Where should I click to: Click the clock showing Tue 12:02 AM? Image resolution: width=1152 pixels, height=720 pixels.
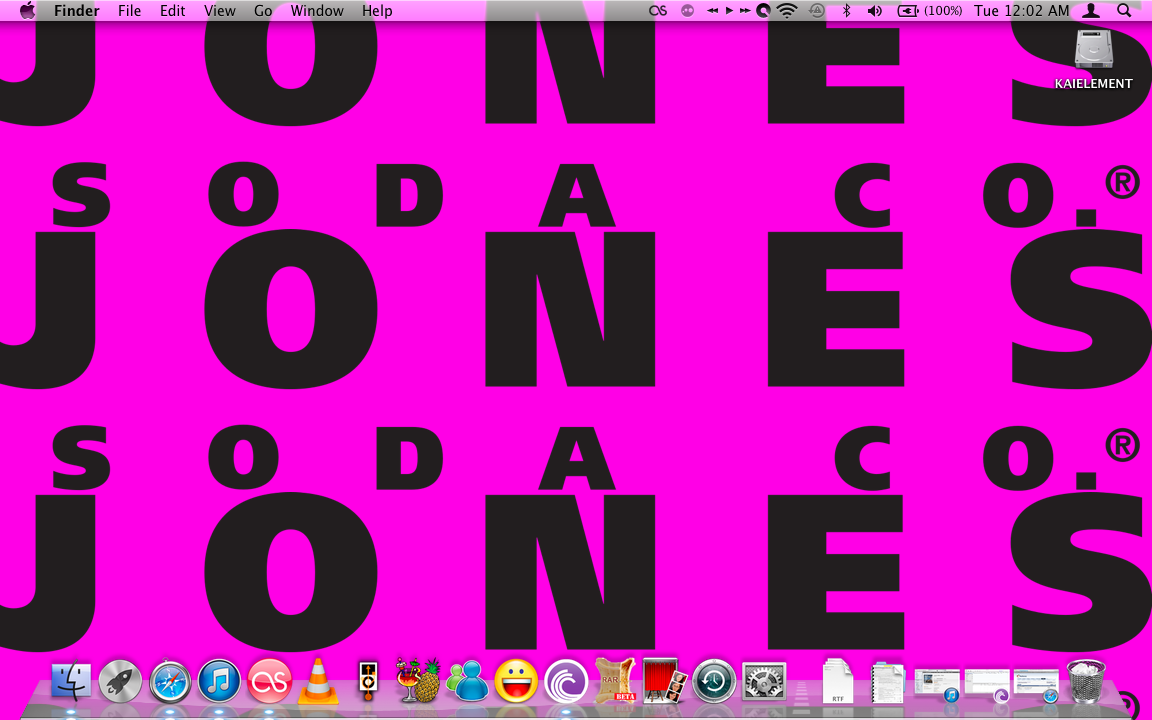click(1021, 10)
